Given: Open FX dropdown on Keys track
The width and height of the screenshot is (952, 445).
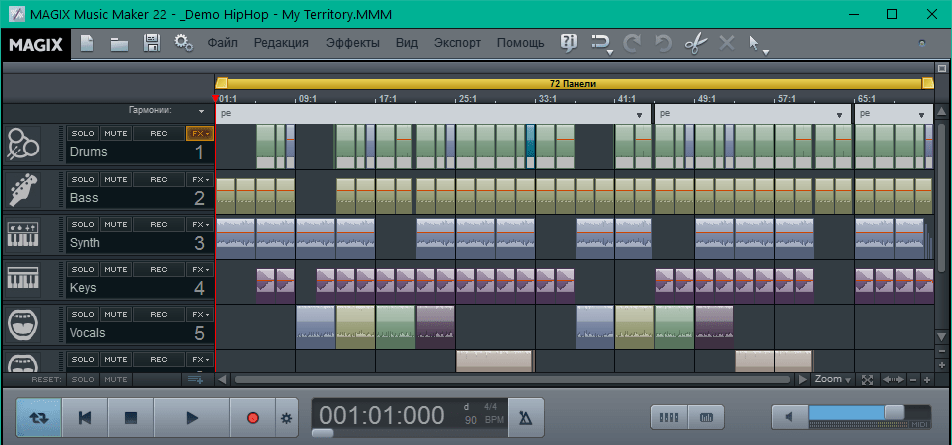Looking at the screenshot, I should [x=200, y=269].
